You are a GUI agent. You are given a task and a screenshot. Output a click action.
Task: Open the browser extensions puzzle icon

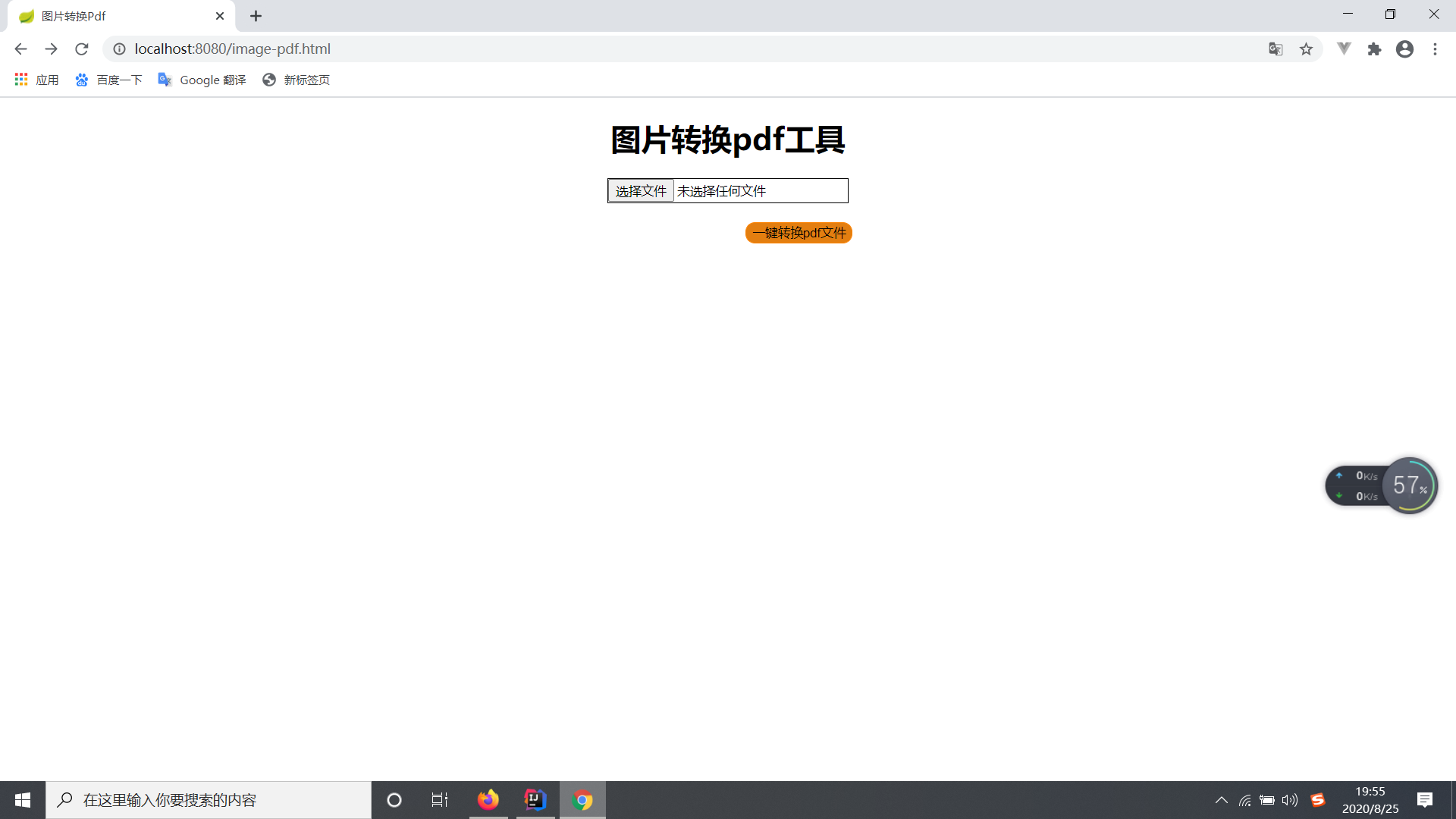coord(1375,49)
